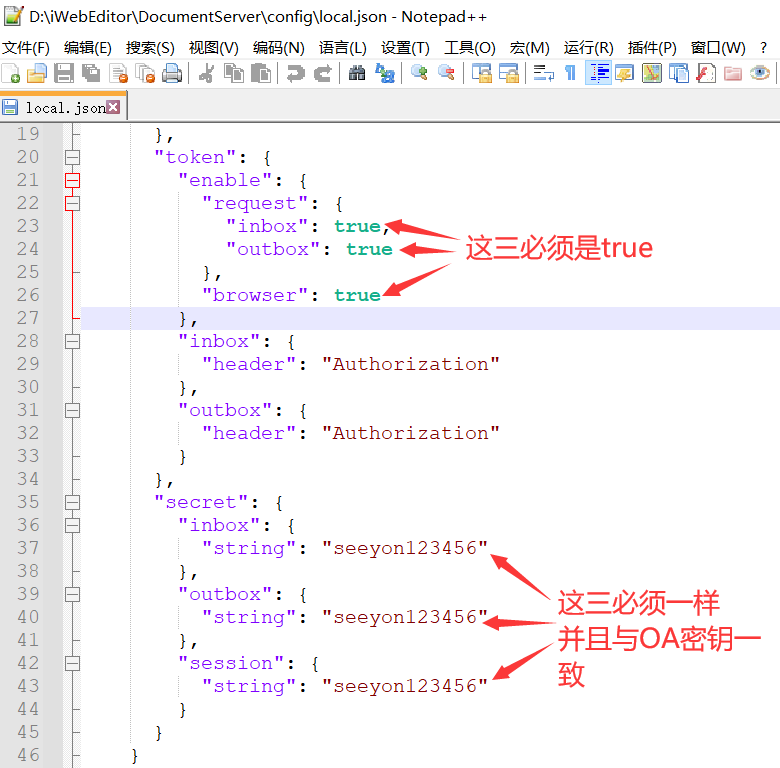Close the current document from the toolbar
The height and width of the screenshot is (768, 780).
pos(118,73)
